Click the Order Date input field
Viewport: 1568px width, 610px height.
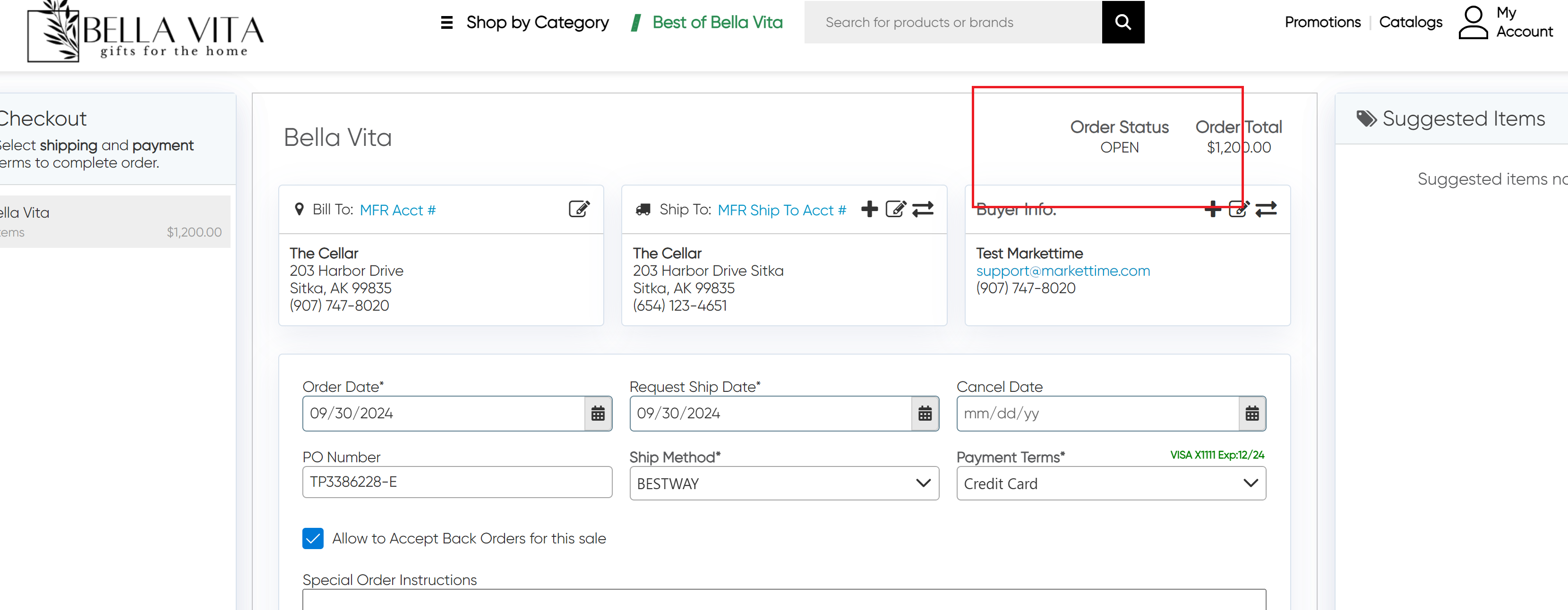(443, 414)
